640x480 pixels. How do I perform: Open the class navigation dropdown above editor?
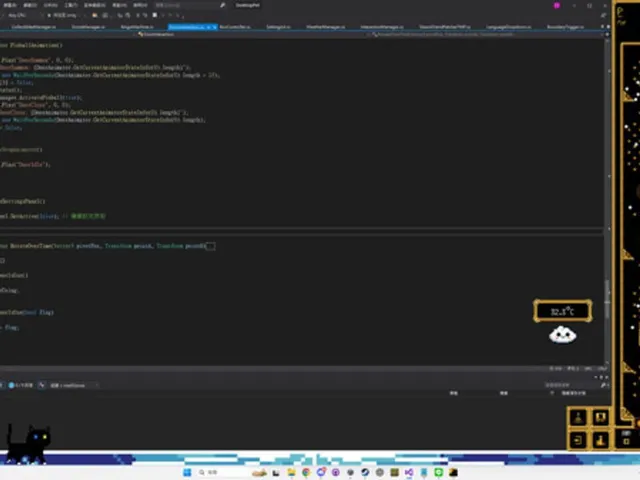(x=159, y=34)
